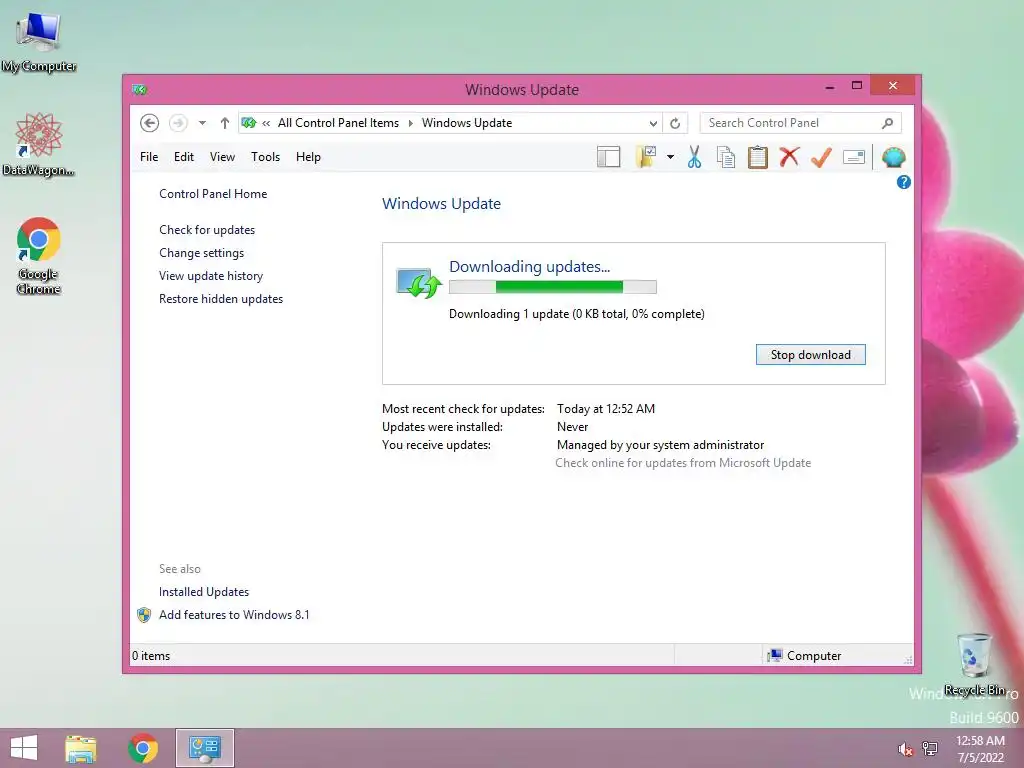The height and width of the screenshot is (768, 1024).
Task: Refresh the Windows Update page
Action: tap(675, 123)
